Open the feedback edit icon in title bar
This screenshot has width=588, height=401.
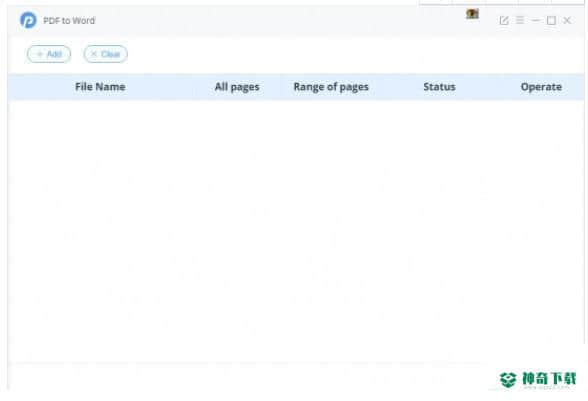tap(504, 20)
